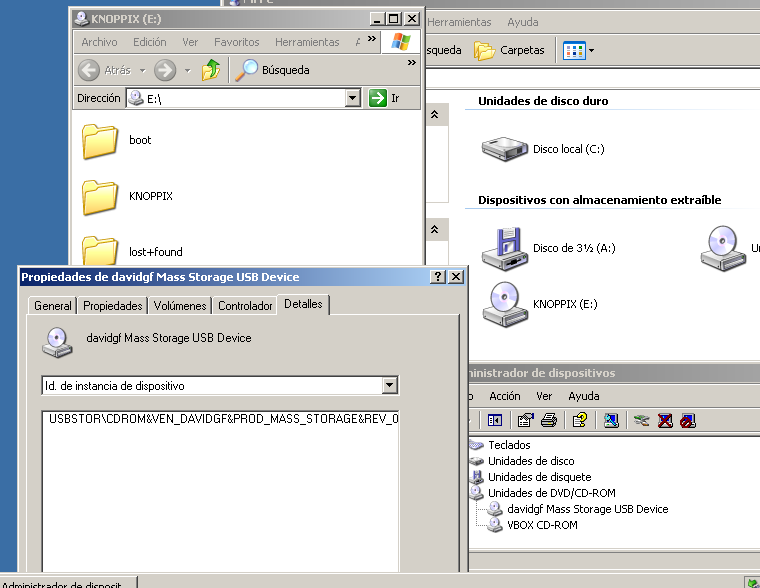Open Acción menu in Device Manager
The width and height of the screenshot is (760, 588).
505,396
